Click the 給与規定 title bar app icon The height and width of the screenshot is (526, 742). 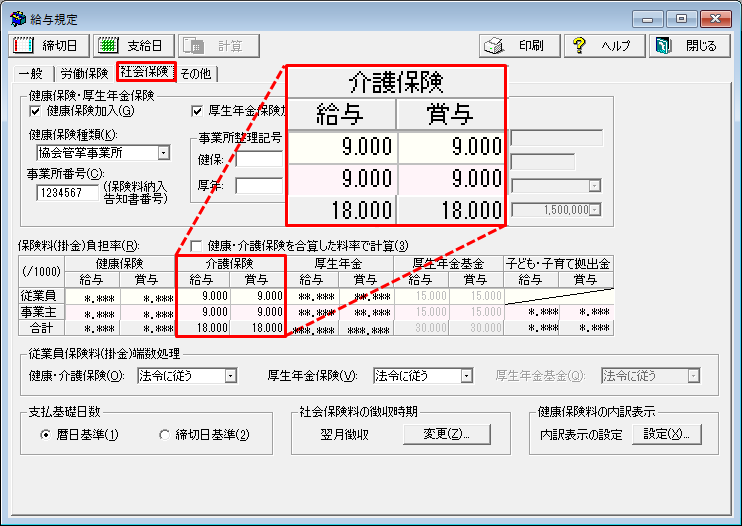coord(17,19)
